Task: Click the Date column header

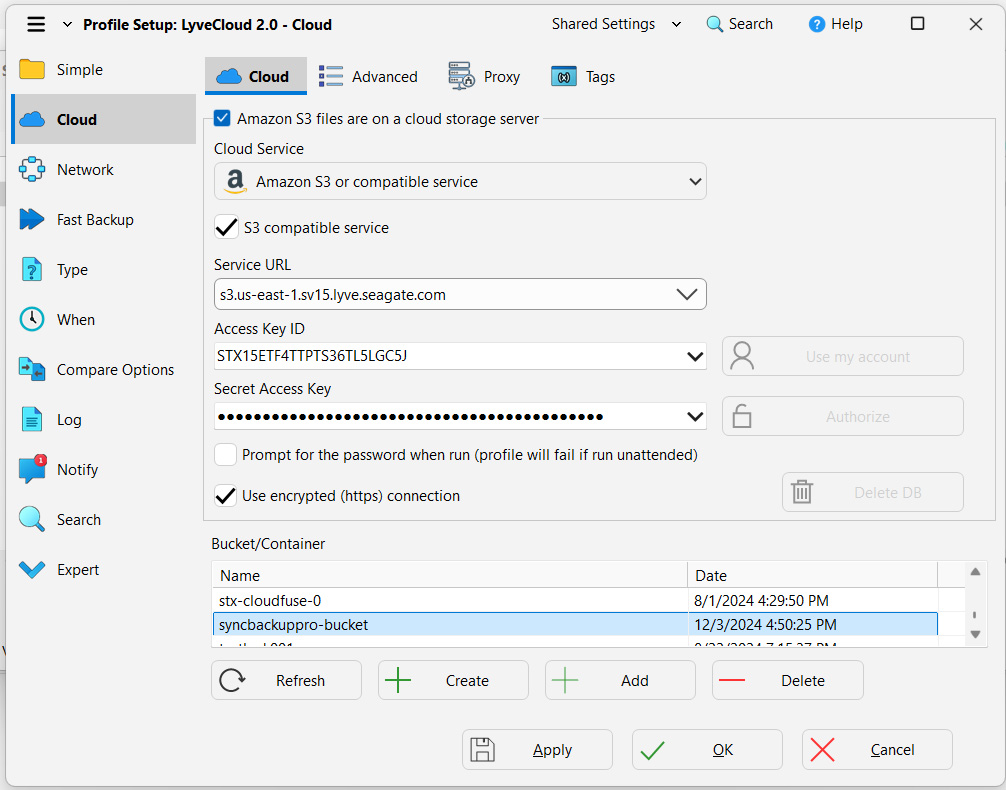Action: tap(812, 575)
